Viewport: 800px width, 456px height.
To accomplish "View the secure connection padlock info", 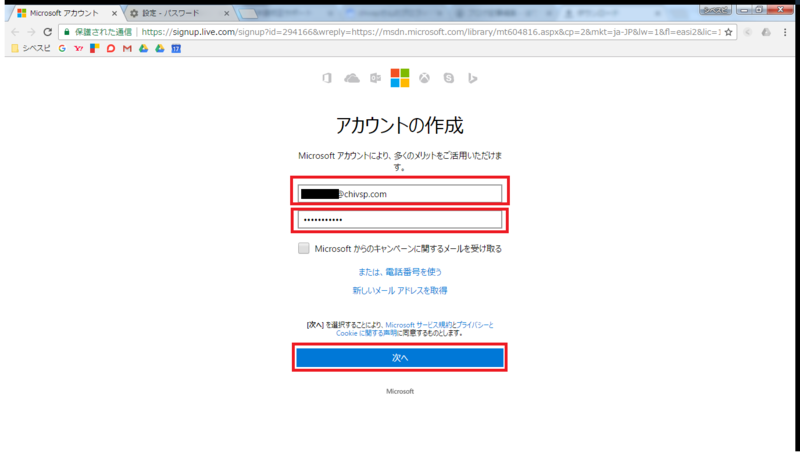I will tap(67, 32).
